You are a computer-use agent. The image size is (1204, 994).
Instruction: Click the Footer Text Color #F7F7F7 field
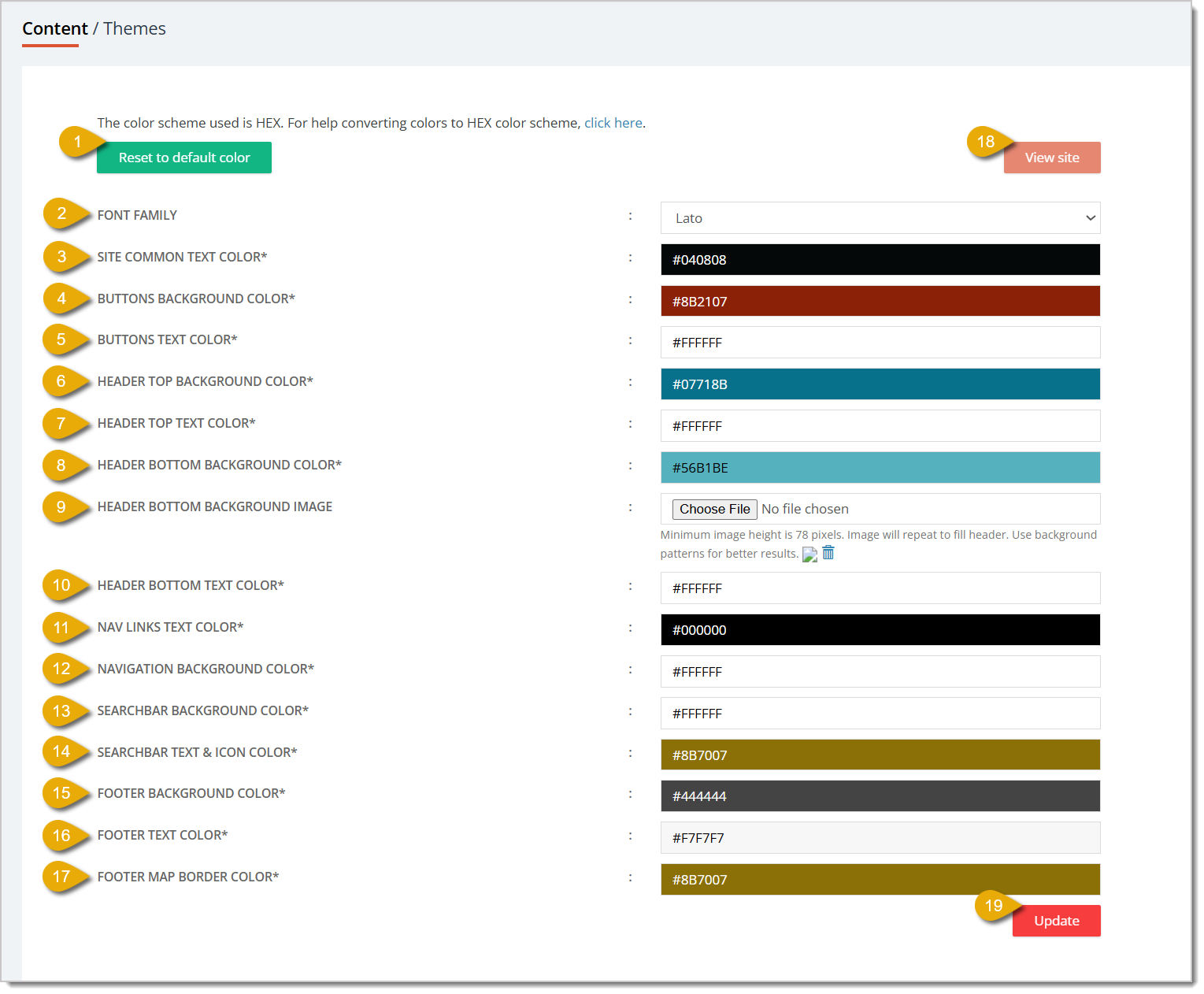(880, 838)
